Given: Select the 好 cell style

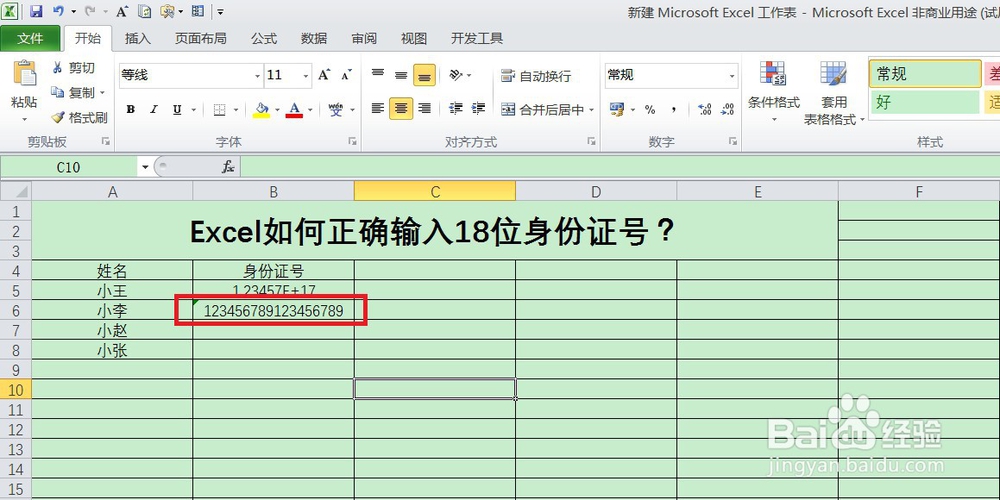Looking at the screenshot, I should tap(925, 101).
